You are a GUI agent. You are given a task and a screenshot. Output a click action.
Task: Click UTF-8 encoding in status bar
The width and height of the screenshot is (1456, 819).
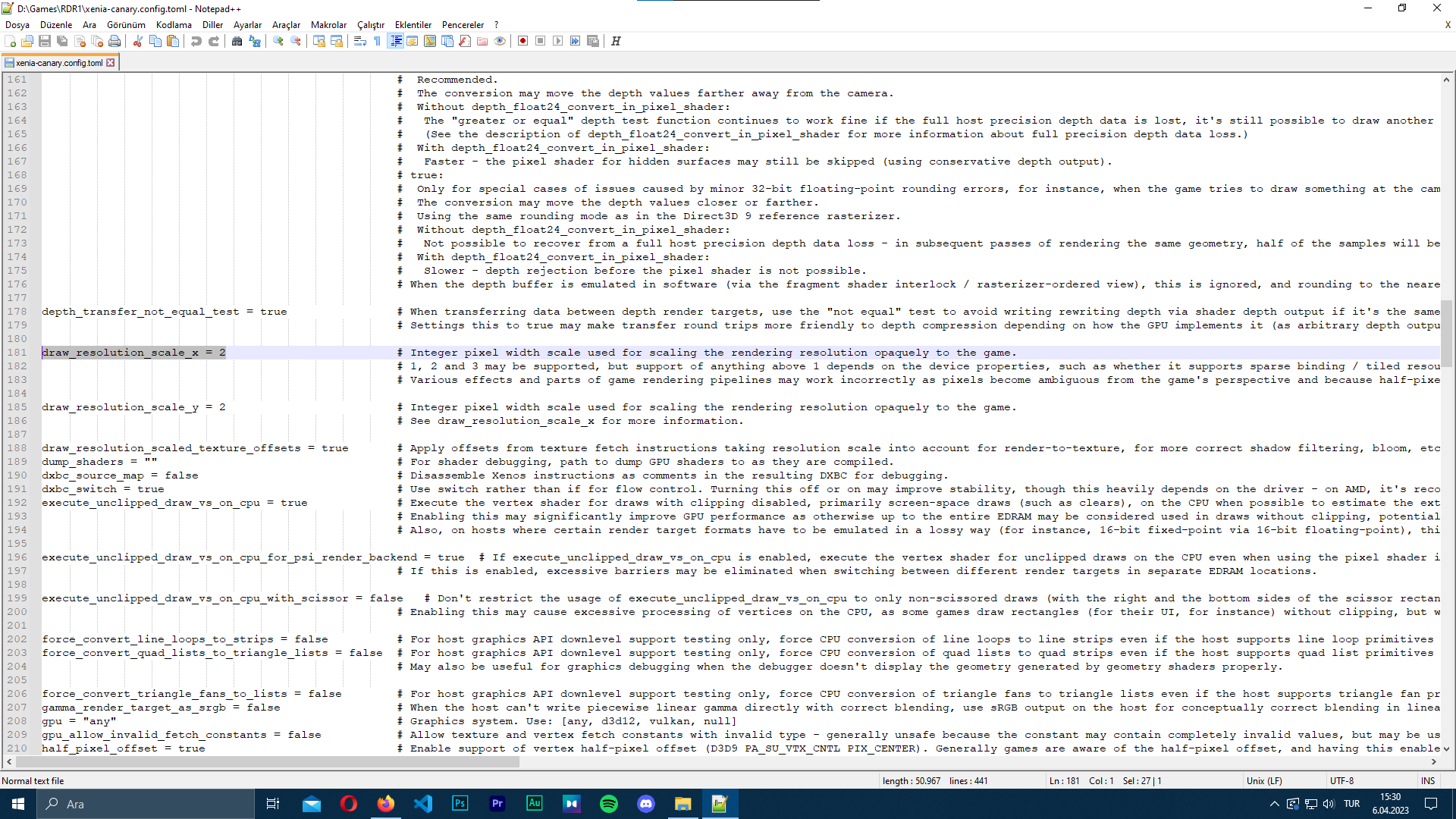pyautogui.click(x=1341, y=781)
